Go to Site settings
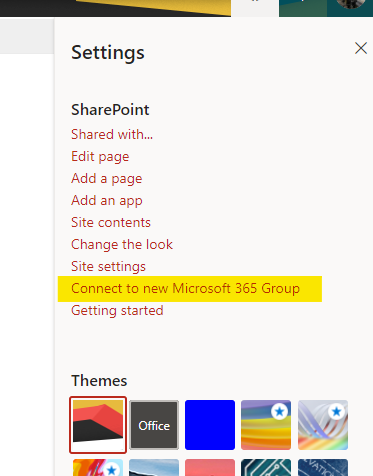Image resolution: width=373 pixels, height=476 pixels. pos(108,266)
